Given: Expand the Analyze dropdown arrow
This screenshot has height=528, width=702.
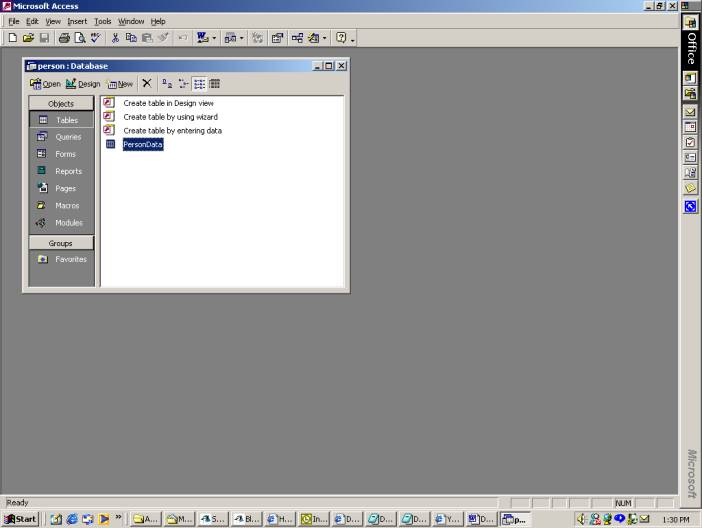Looking at the screenshot, I should (x=242, y=38).
